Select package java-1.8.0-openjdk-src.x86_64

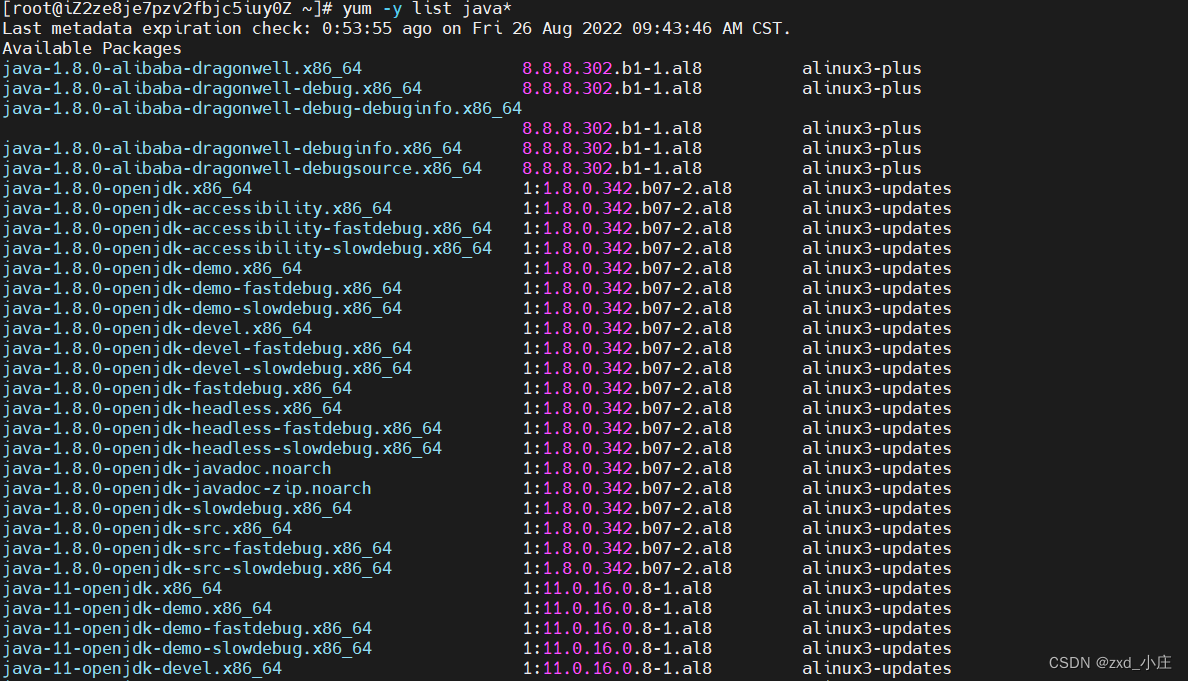pos(147,529)
